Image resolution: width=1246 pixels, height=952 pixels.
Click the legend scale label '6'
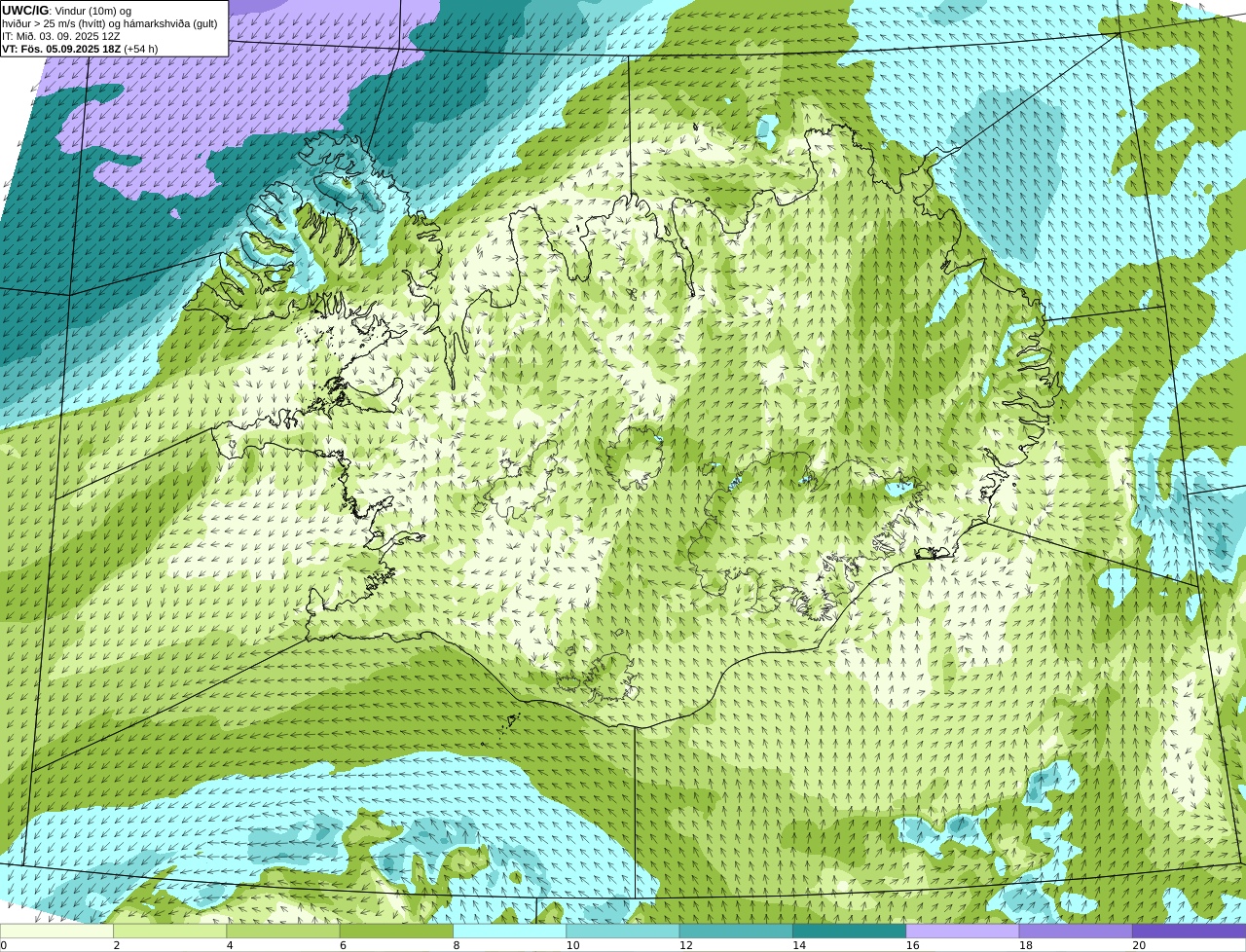[x=344, y=945]
